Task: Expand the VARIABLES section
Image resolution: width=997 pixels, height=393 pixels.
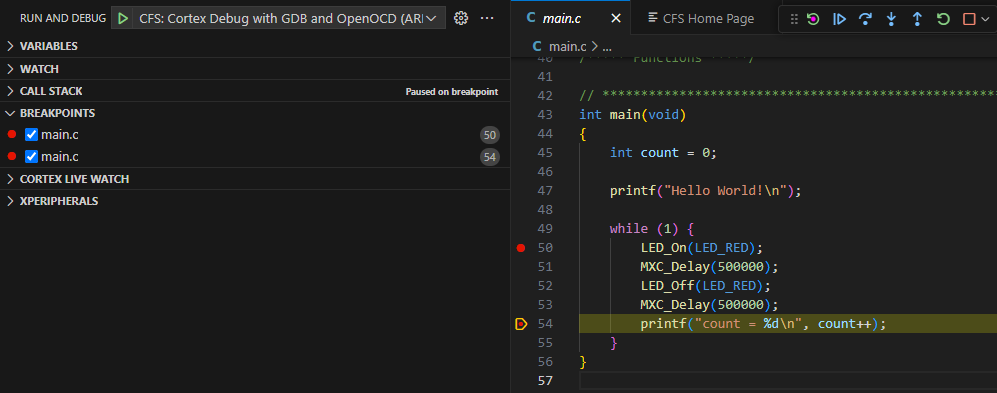Action: click(254, 46)
